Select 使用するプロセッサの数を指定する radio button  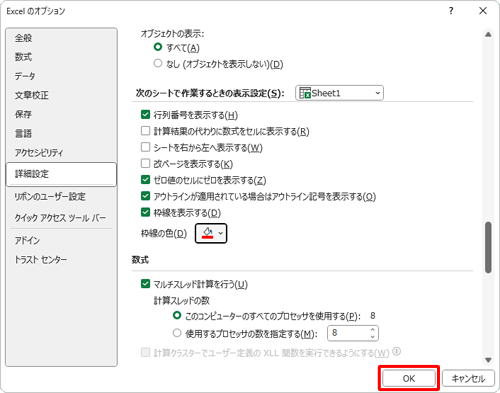[177, 333]
